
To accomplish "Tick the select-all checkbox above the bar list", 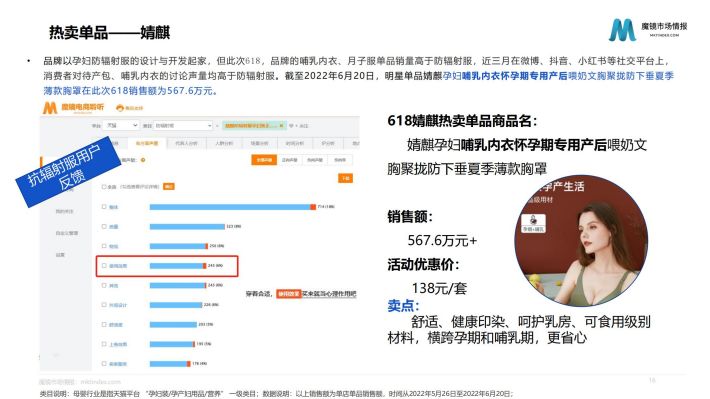I will pyautogui.click(x=104, y=187).
